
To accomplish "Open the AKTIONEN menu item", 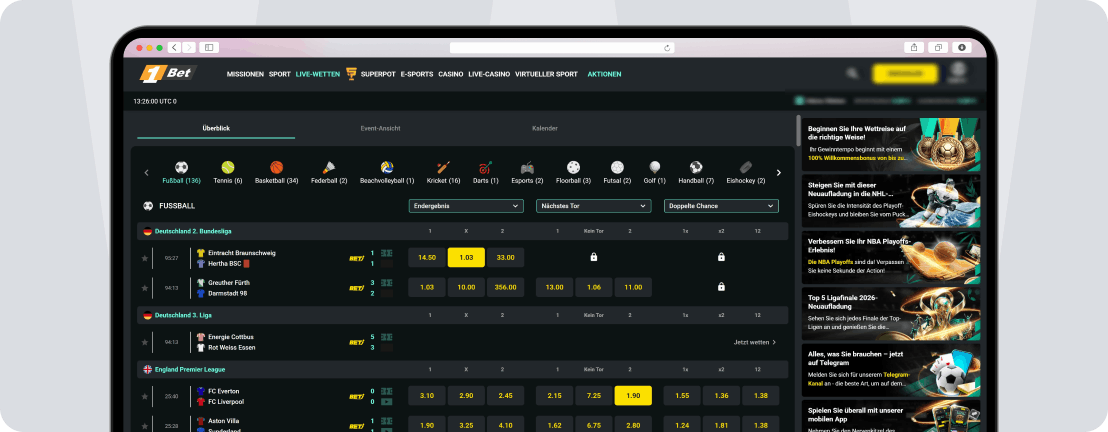I will point(604,74).
